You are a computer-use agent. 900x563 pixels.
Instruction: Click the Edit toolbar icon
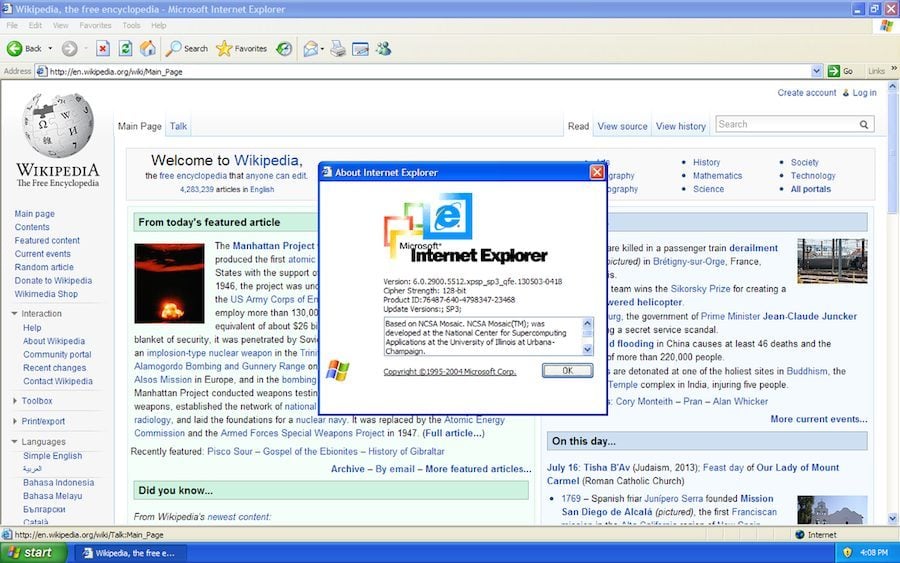pos(360,49)
